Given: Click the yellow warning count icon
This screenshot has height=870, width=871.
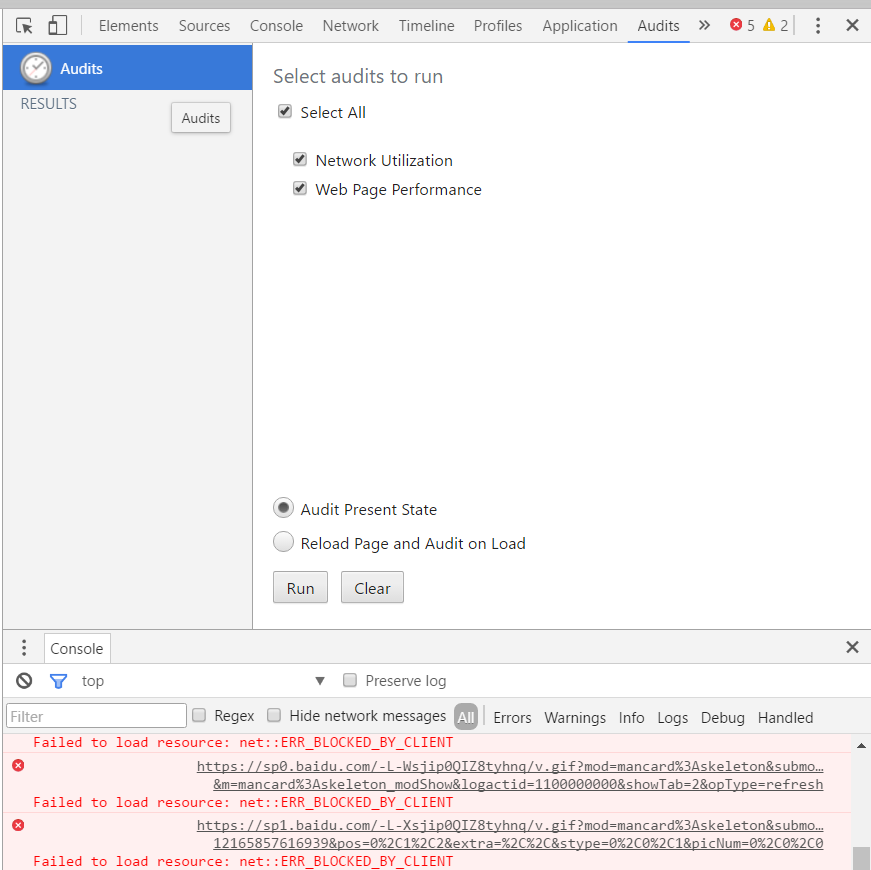Looking at the screenshot, I should tap(769, 25).
